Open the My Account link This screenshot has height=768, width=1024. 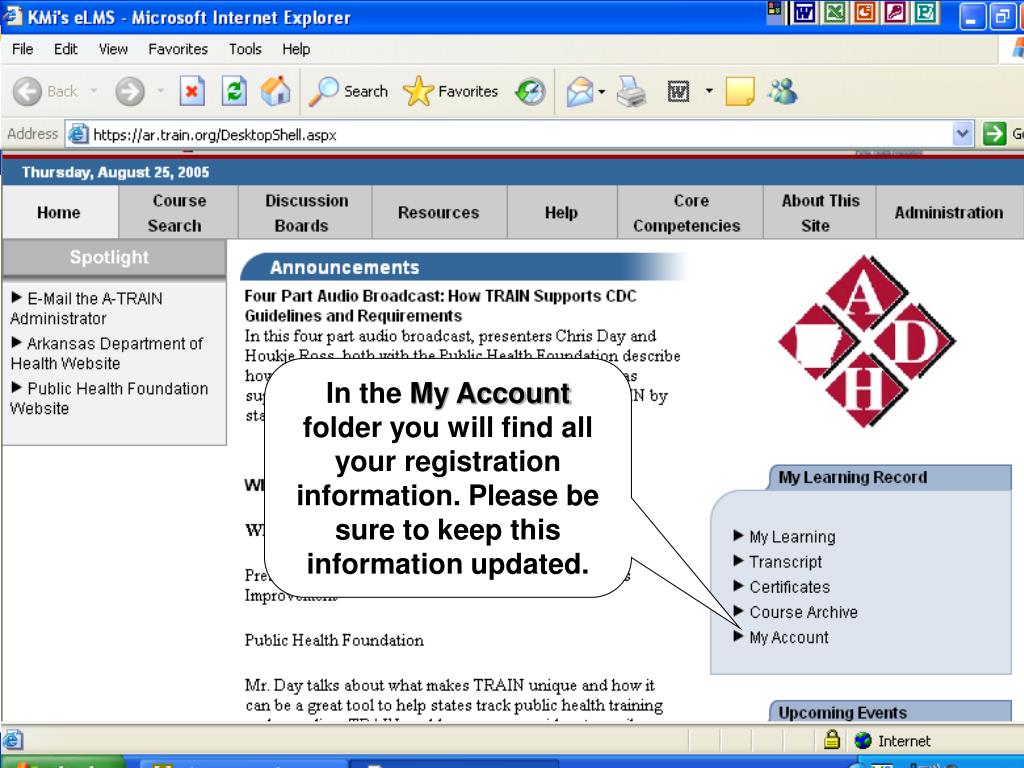[x=788, y=637]
